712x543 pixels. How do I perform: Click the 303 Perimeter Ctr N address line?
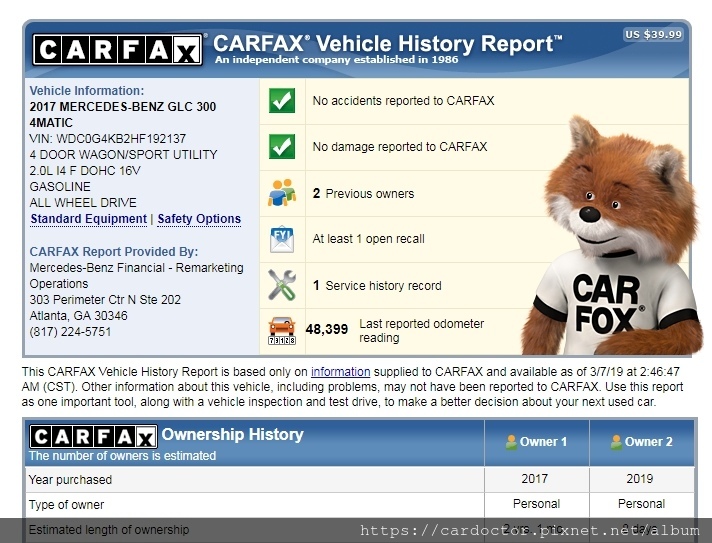pyautogui.click(x=105, y=300)
